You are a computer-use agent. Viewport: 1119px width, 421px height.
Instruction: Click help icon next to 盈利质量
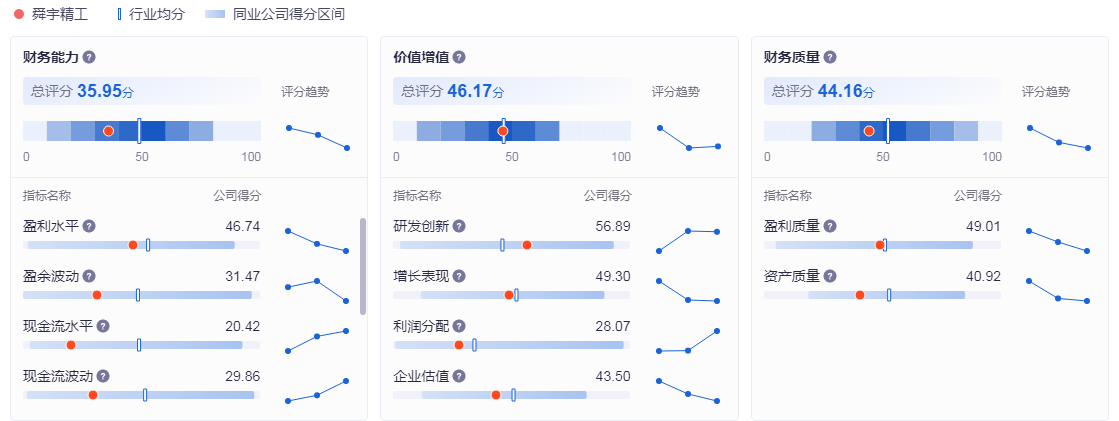pos(829,227)
